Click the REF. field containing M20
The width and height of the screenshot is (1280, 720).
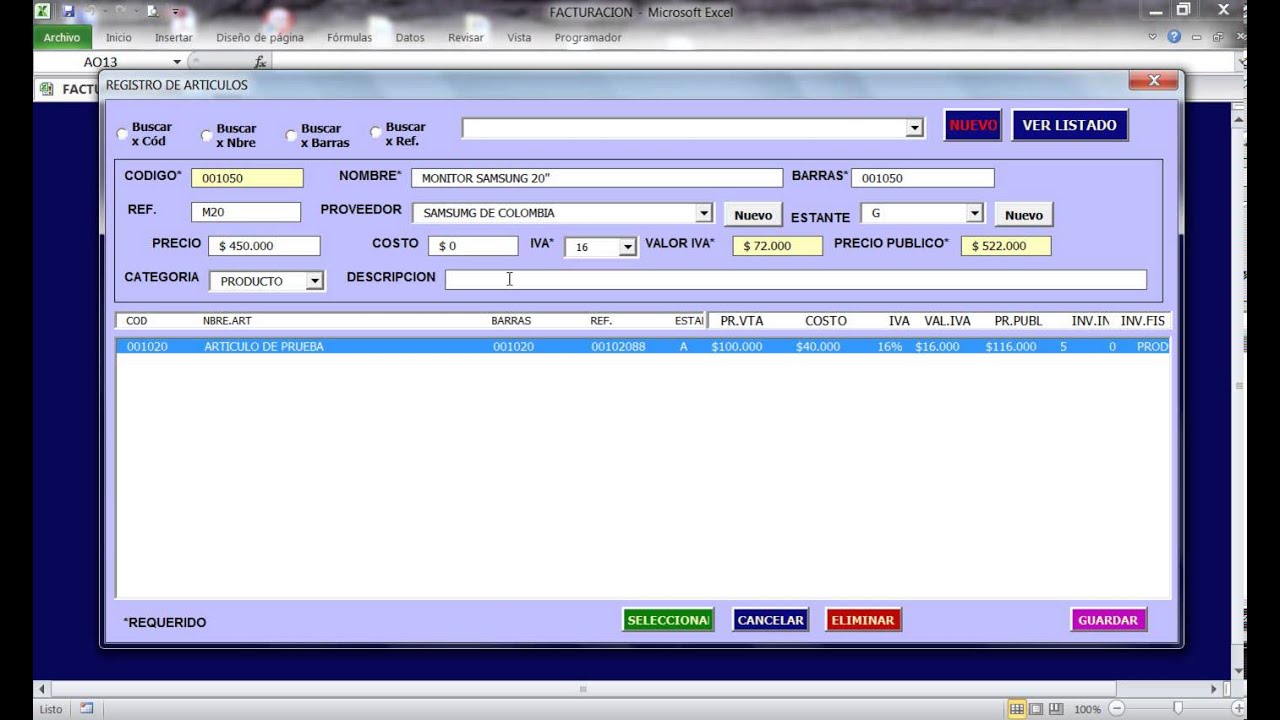coord(245,212)
